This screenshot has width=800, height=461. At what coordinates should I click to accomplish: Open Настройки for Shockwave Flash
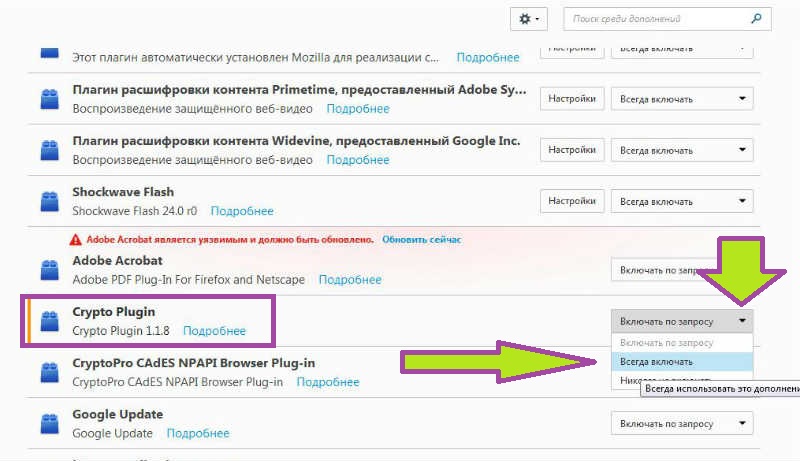pyautogui.click(x=572, y=201)
